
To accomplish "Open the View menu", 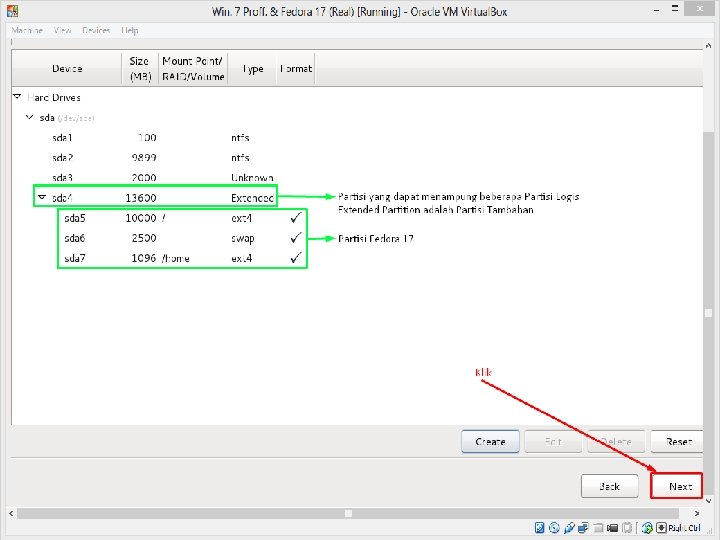I will 62,30.
